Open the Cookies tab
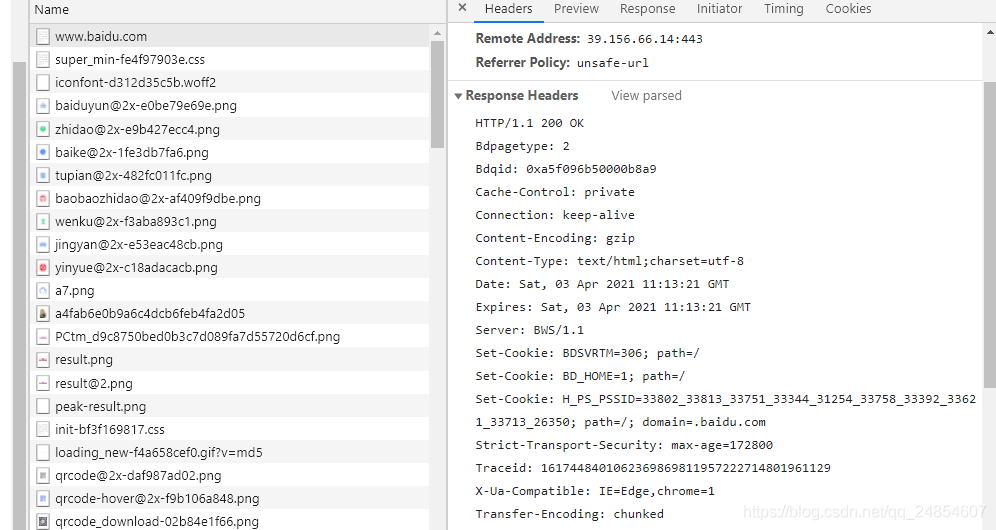The width and height of the screenshot is (996, 530). click(848, 9)
